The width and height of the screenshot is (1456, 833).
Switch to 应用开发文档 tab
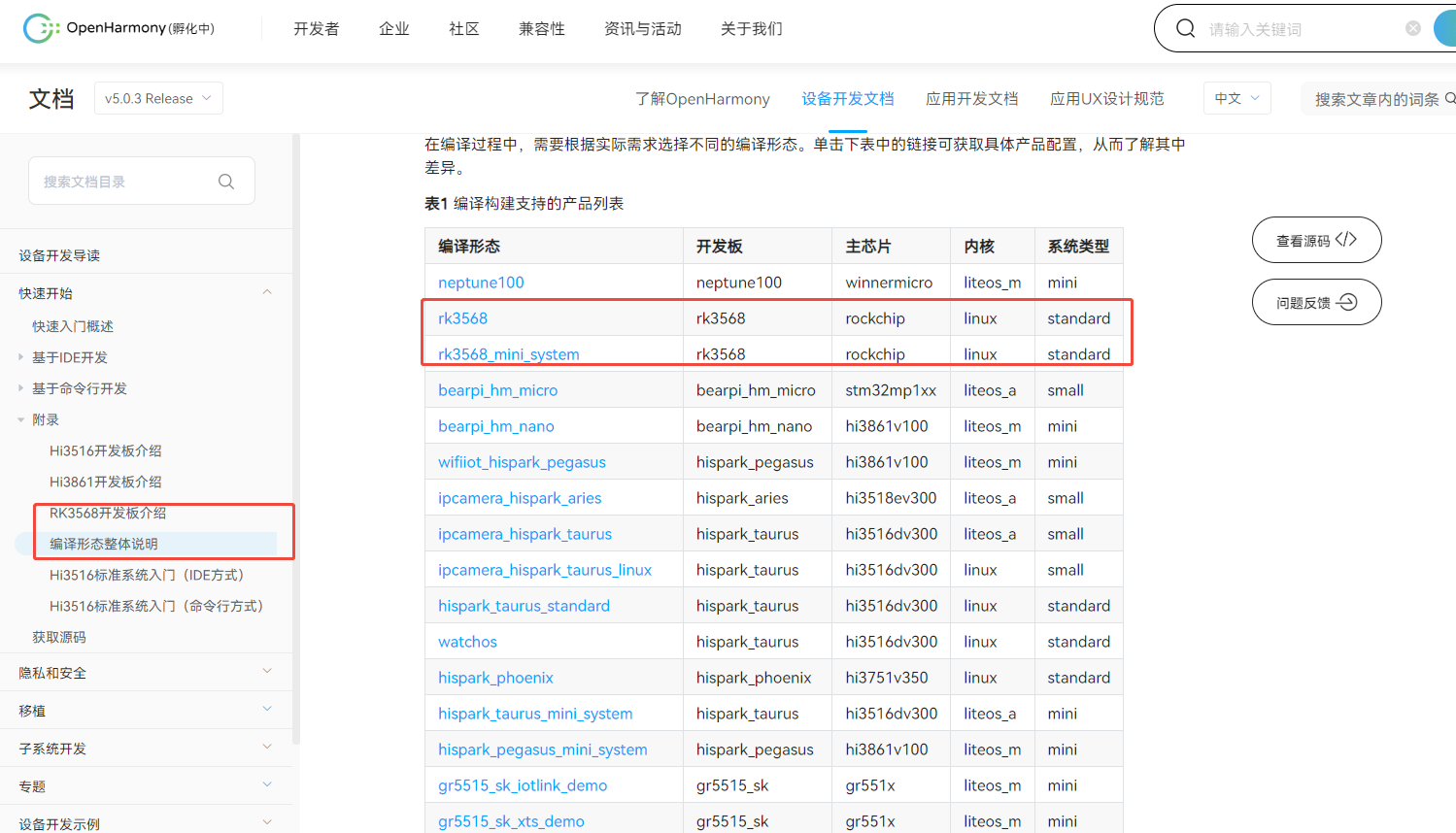pyautogui.click(x=972, y=98)
